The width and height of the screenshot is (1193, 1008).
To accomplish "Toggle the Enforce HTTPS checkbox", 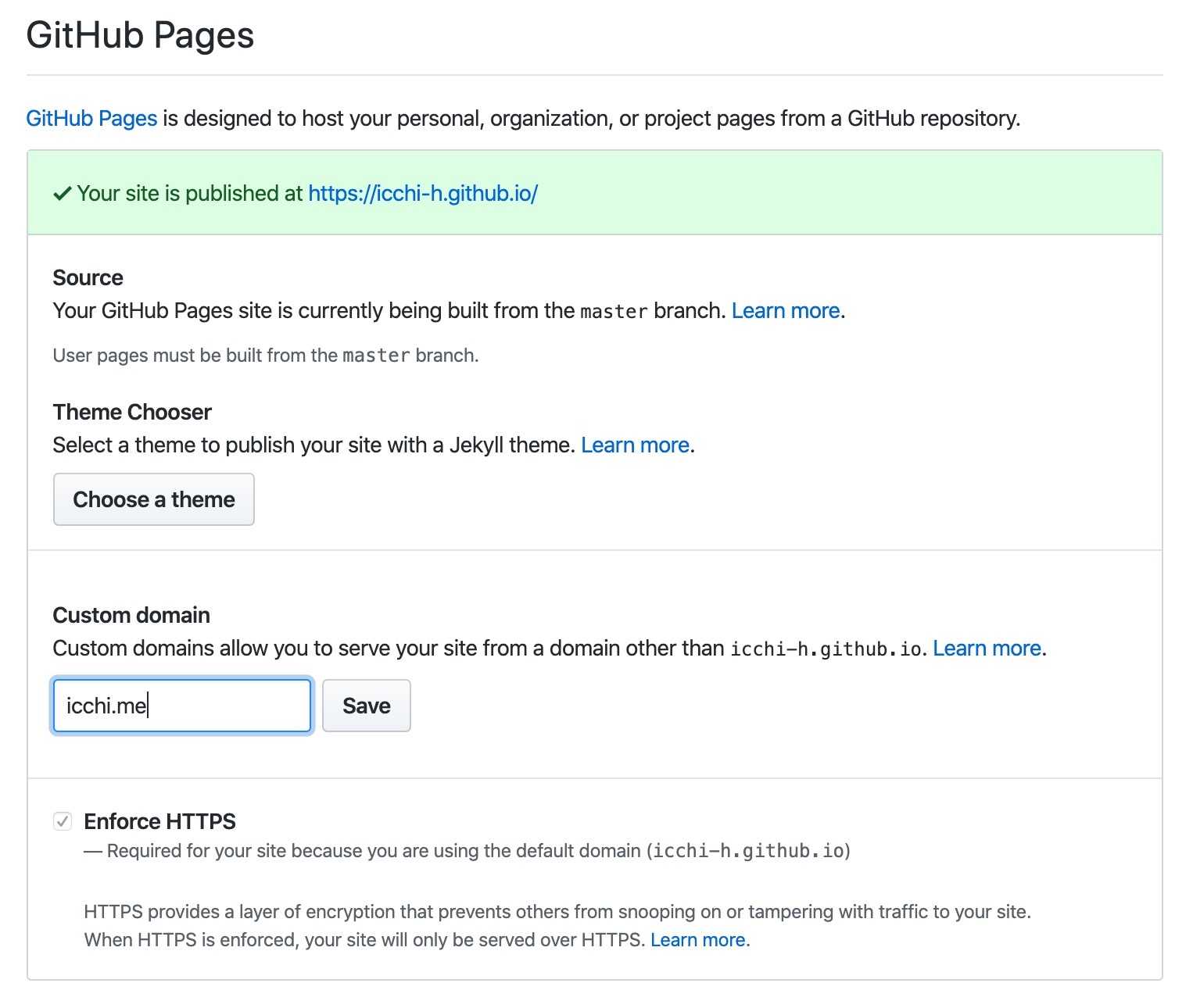I will click(x=63, y=820).
